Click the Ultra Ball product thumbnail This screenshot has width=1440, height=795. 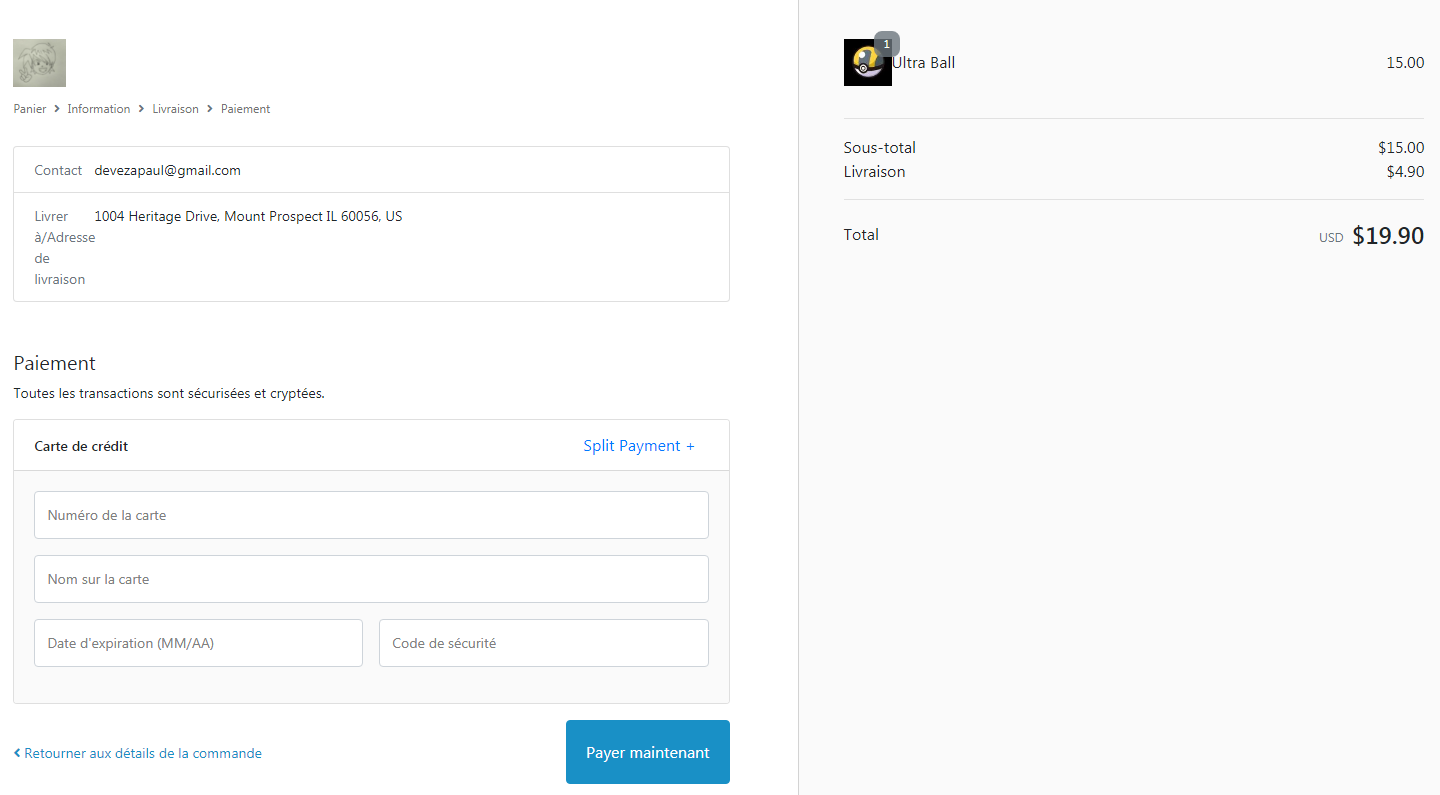pos(868,63)
